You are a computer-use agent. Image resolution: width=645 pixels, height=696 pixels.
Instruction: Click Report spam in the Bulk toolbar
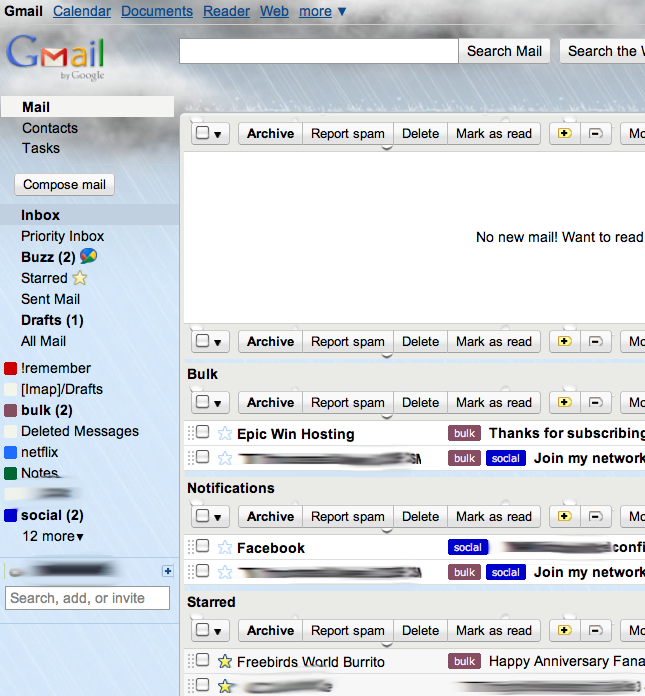[x=348, y=402]
